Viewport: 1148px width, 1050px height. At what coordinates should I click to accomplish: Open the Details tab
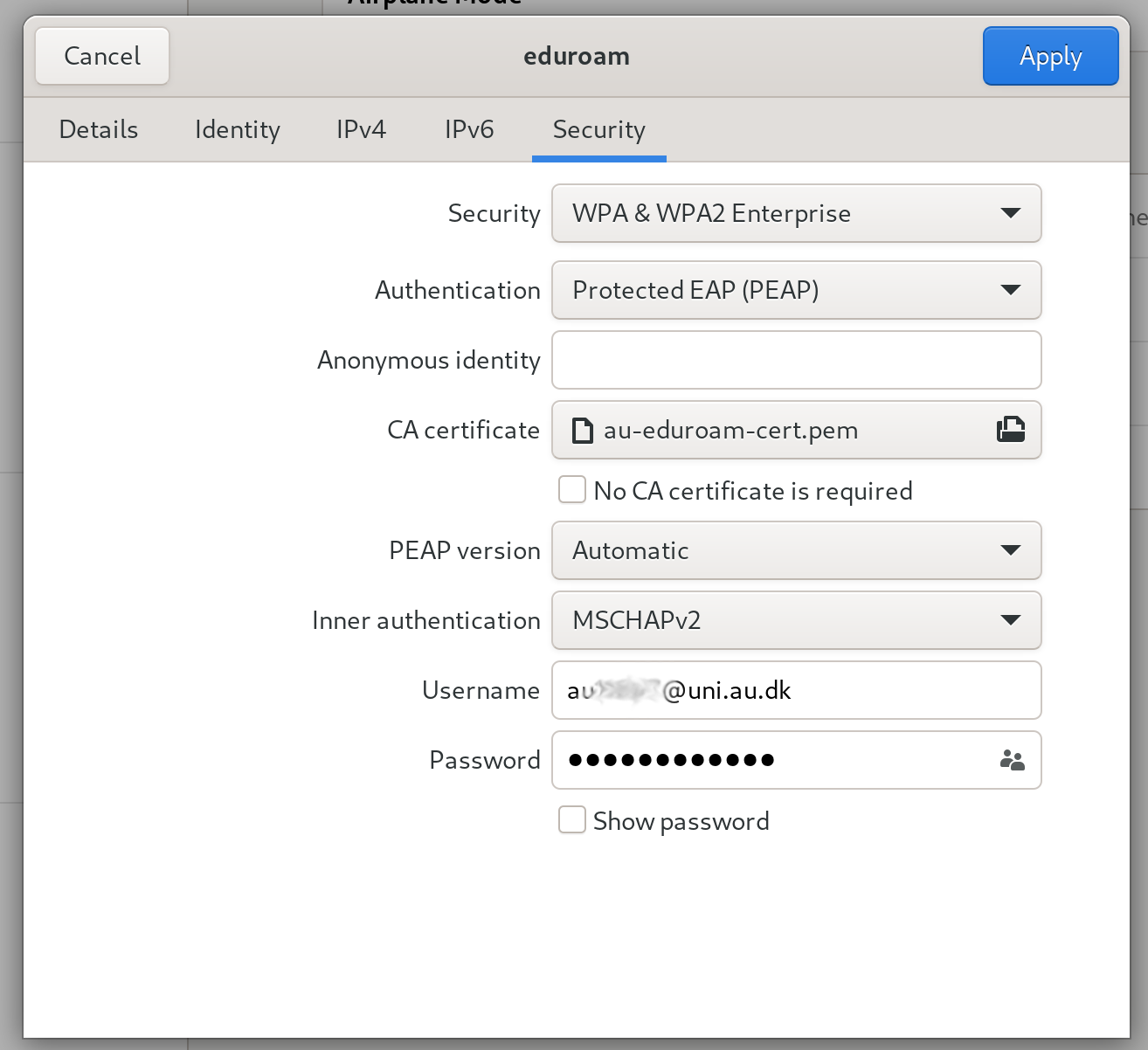[x=98, y=129]
